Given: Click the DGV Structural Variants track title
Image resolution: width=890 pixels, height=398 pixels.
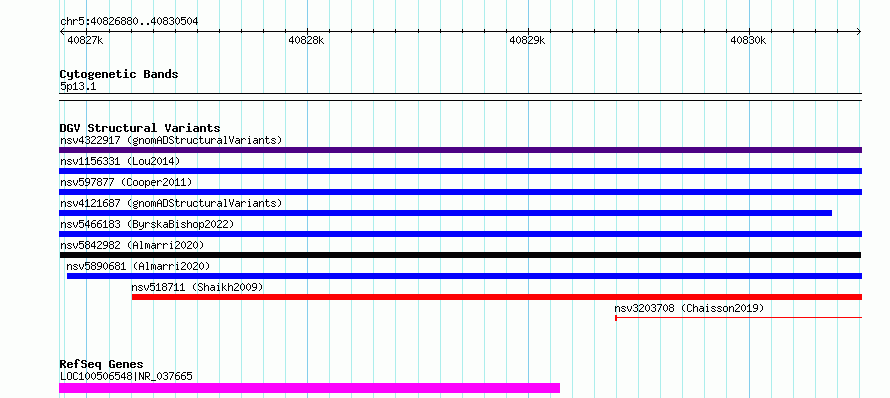Looking at the screenshot, I should pos(140,128).
